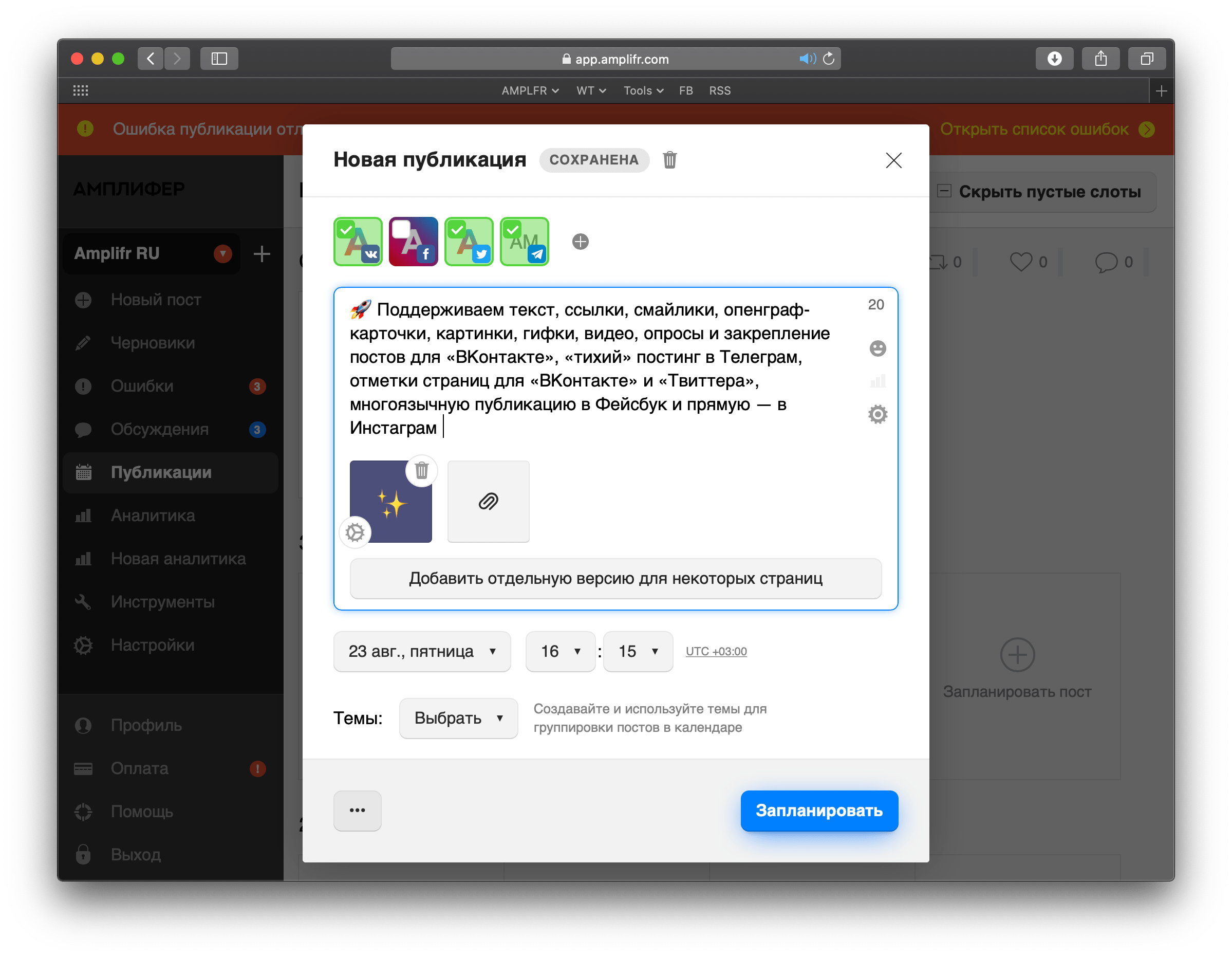
Task: Open the FB bookmark
Action: 685,90
